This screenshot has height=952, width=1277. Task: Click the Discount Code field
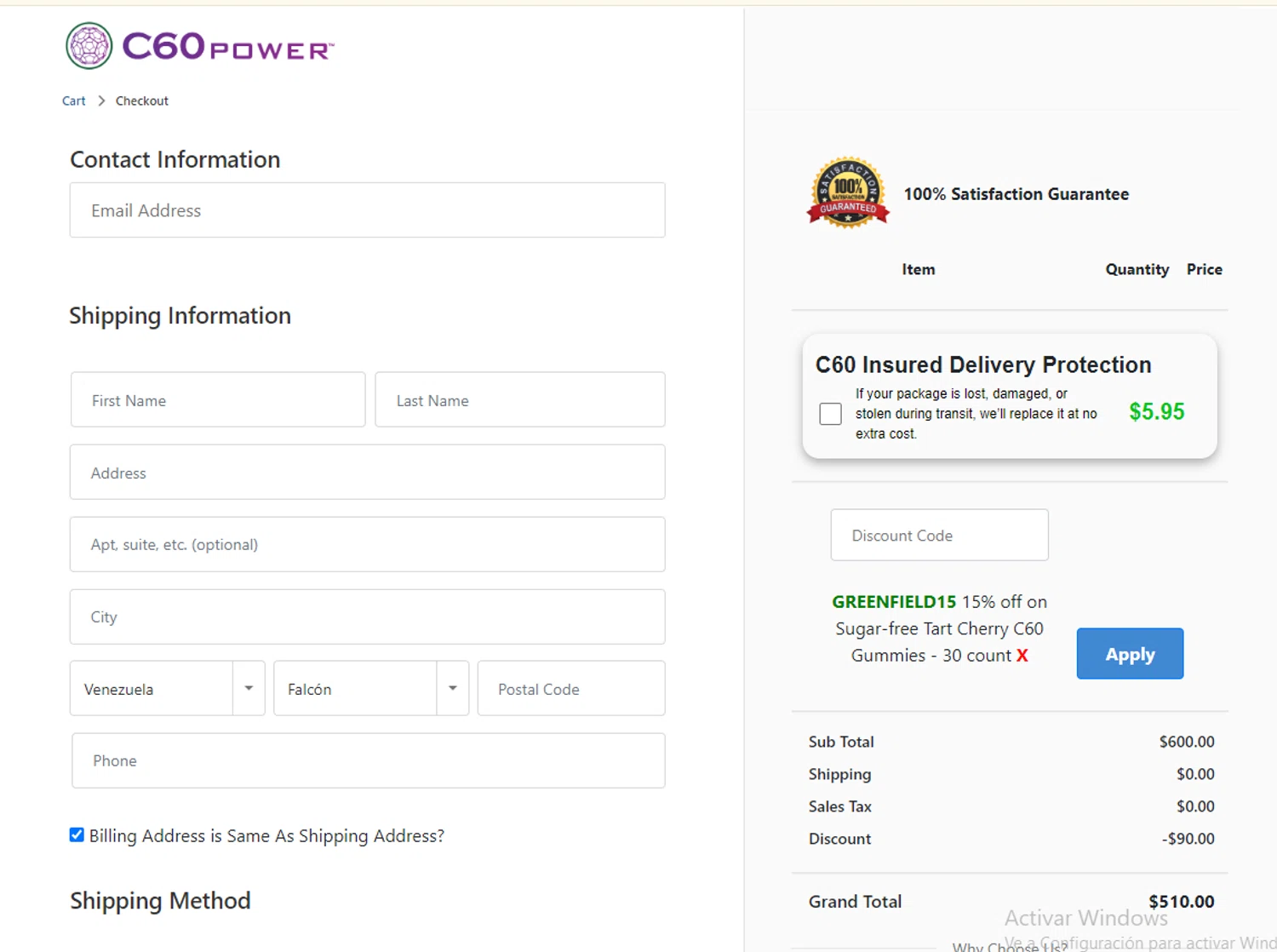939,535
